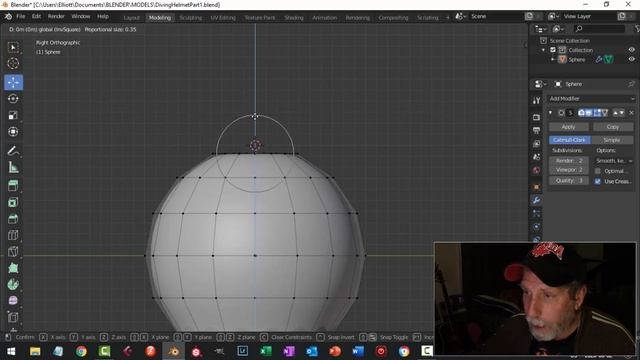
Task: Open the Scene selector dropdown
Action: click(461, 16)
